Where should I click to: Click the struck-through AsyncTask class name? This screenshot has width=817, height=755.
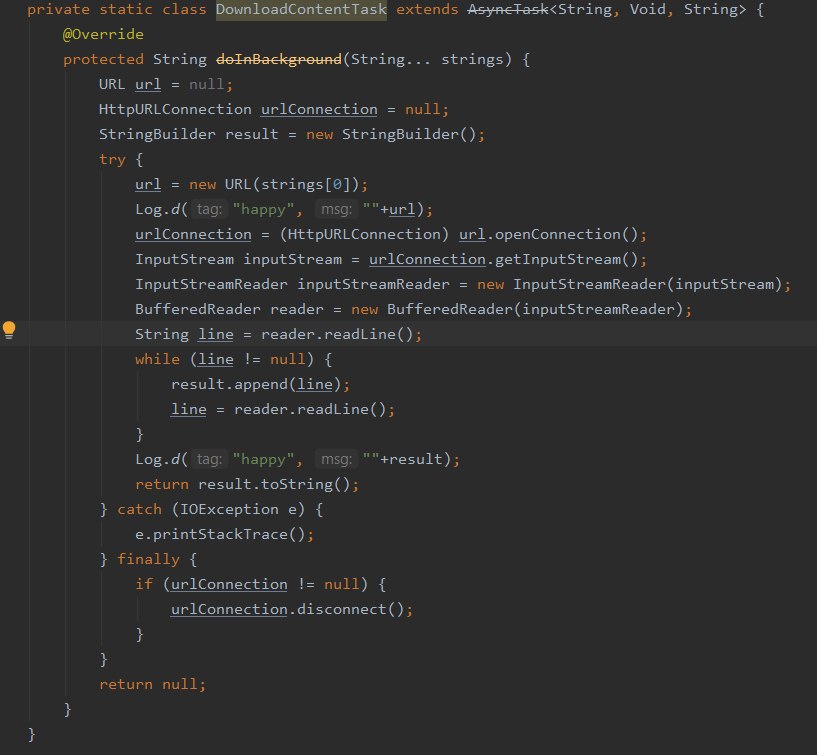508,9
